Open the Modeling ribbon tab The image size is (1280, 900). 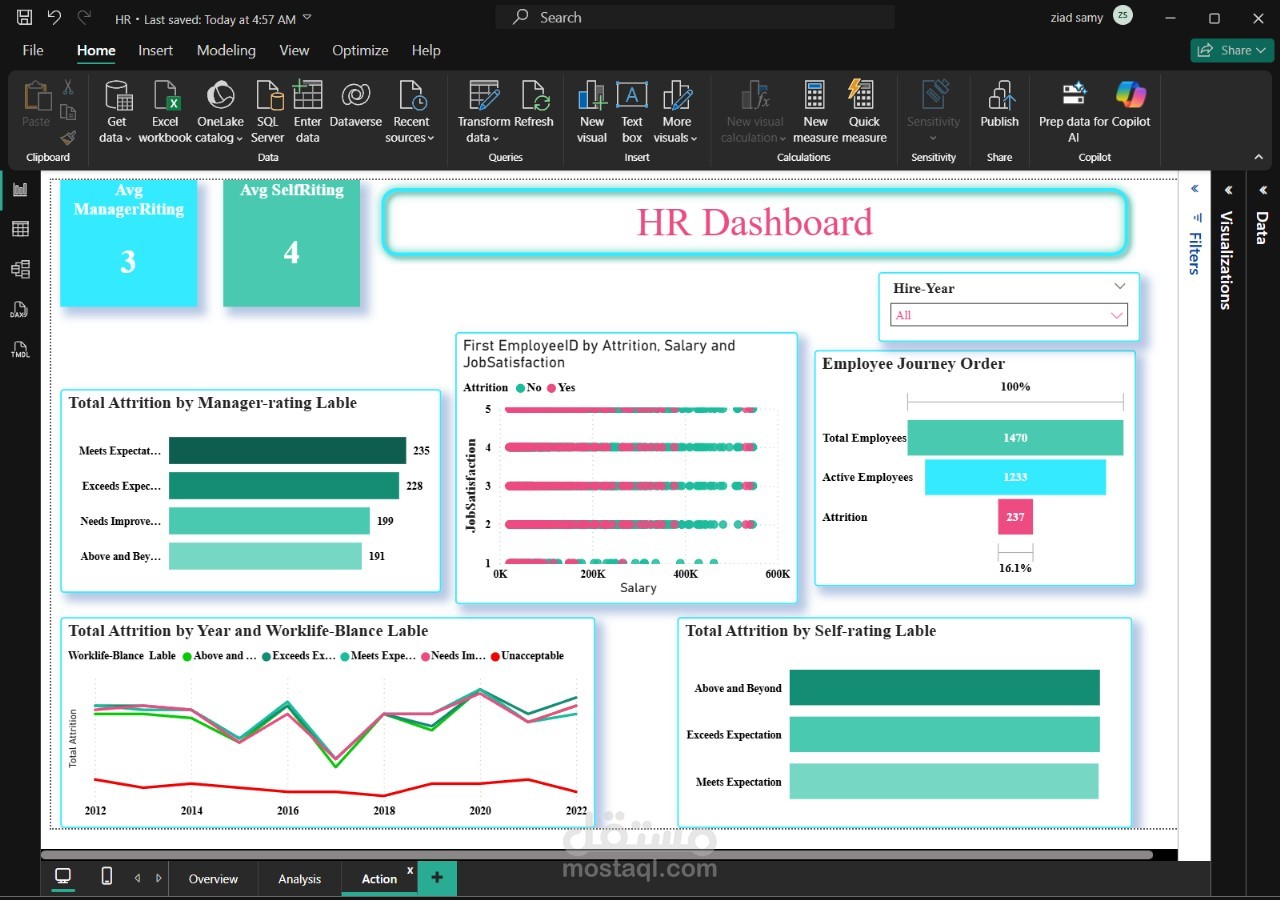pyautogui.click(x=226, y=50)
